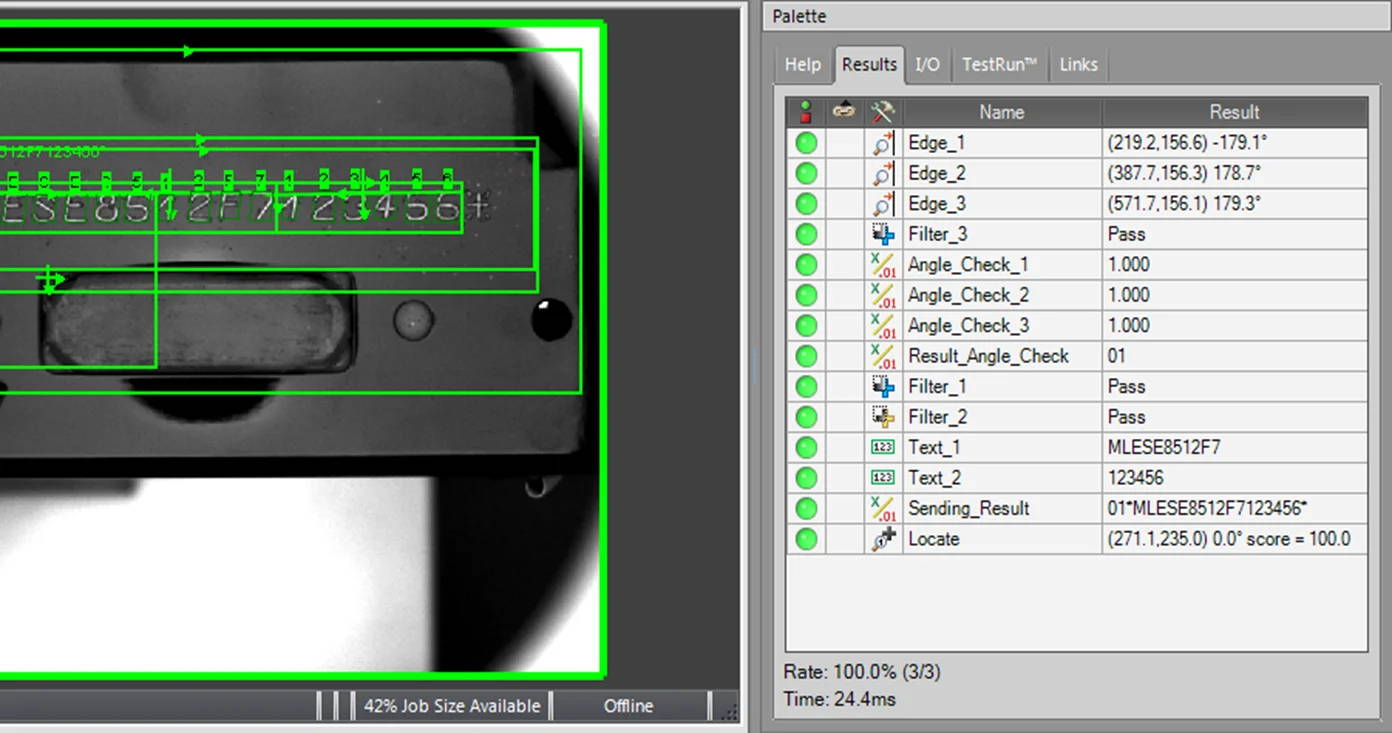Image resolution: width=1392 pixels, height=733 pixels.
Task: Click the Filter_1 tool icon
Action: [x=882, y=386]
